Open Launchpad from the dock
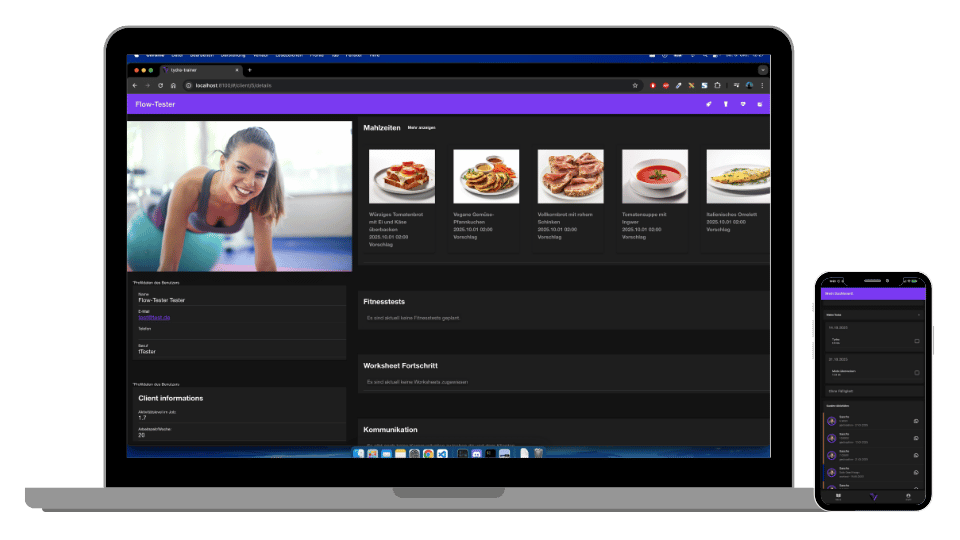Viewport: 960px width, 540px height. tap(372, 454)
